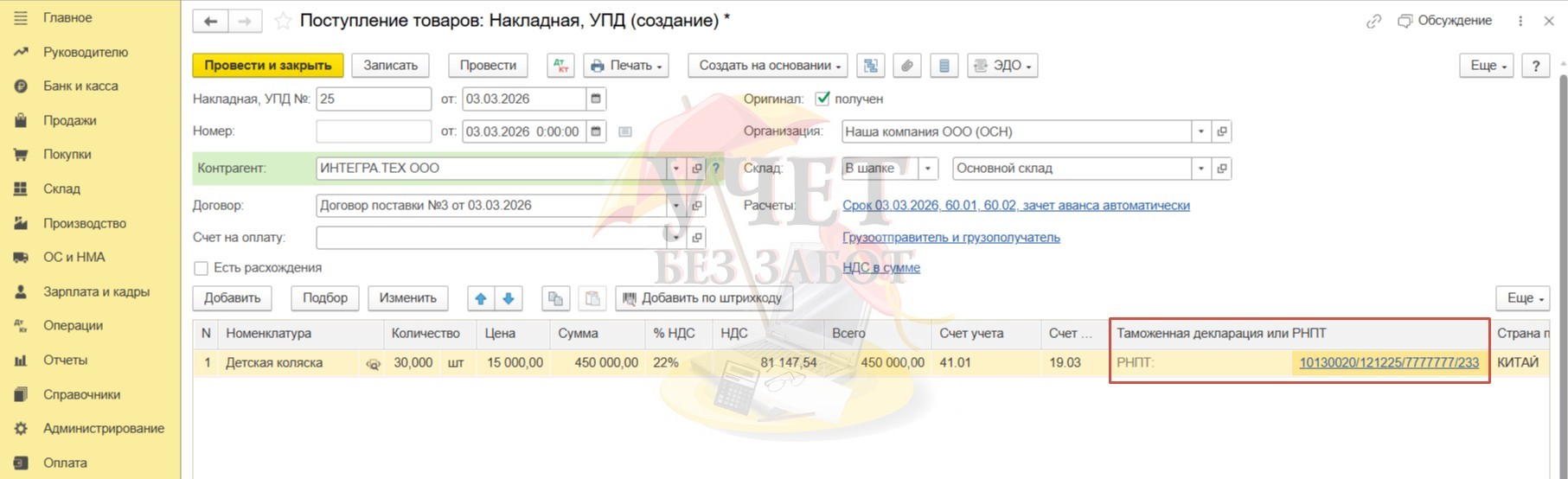The image size is (1568, 479).
Task: Toggle Оригинал получен checkbox
Action: 822,99
